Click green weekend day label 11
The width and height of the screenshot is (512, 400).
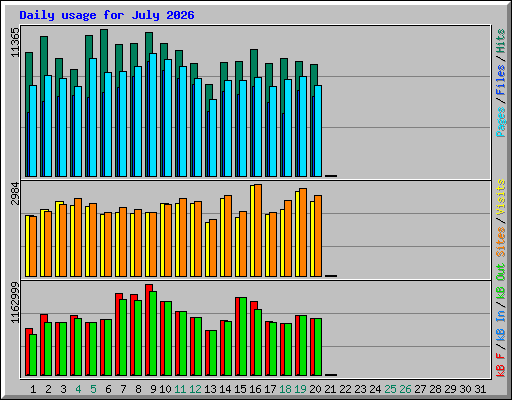tap(180, 389)
